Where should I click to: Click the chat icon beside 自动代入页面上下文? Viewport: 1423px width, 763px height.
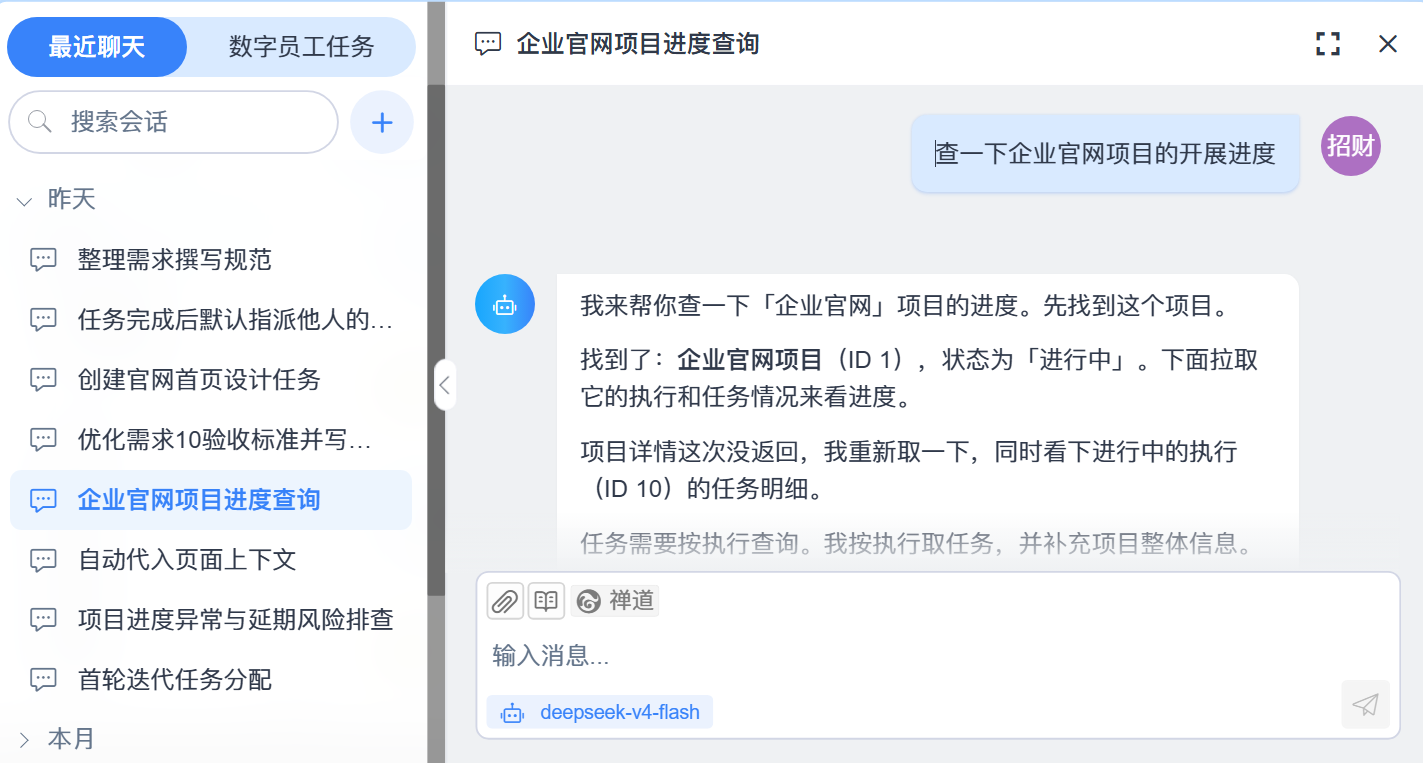coord(43,560)
